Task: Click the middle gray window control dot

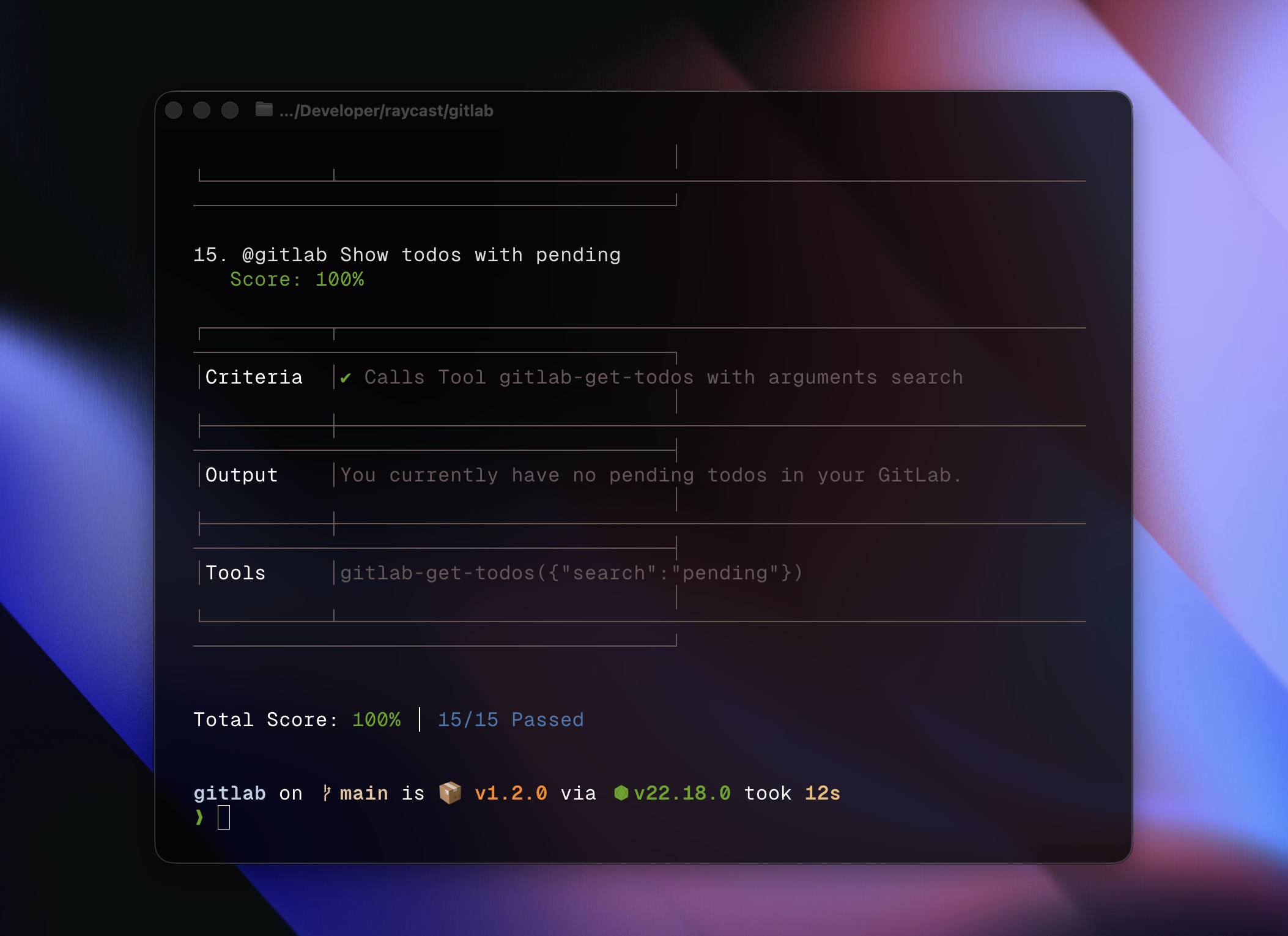Action: [202, 110]
